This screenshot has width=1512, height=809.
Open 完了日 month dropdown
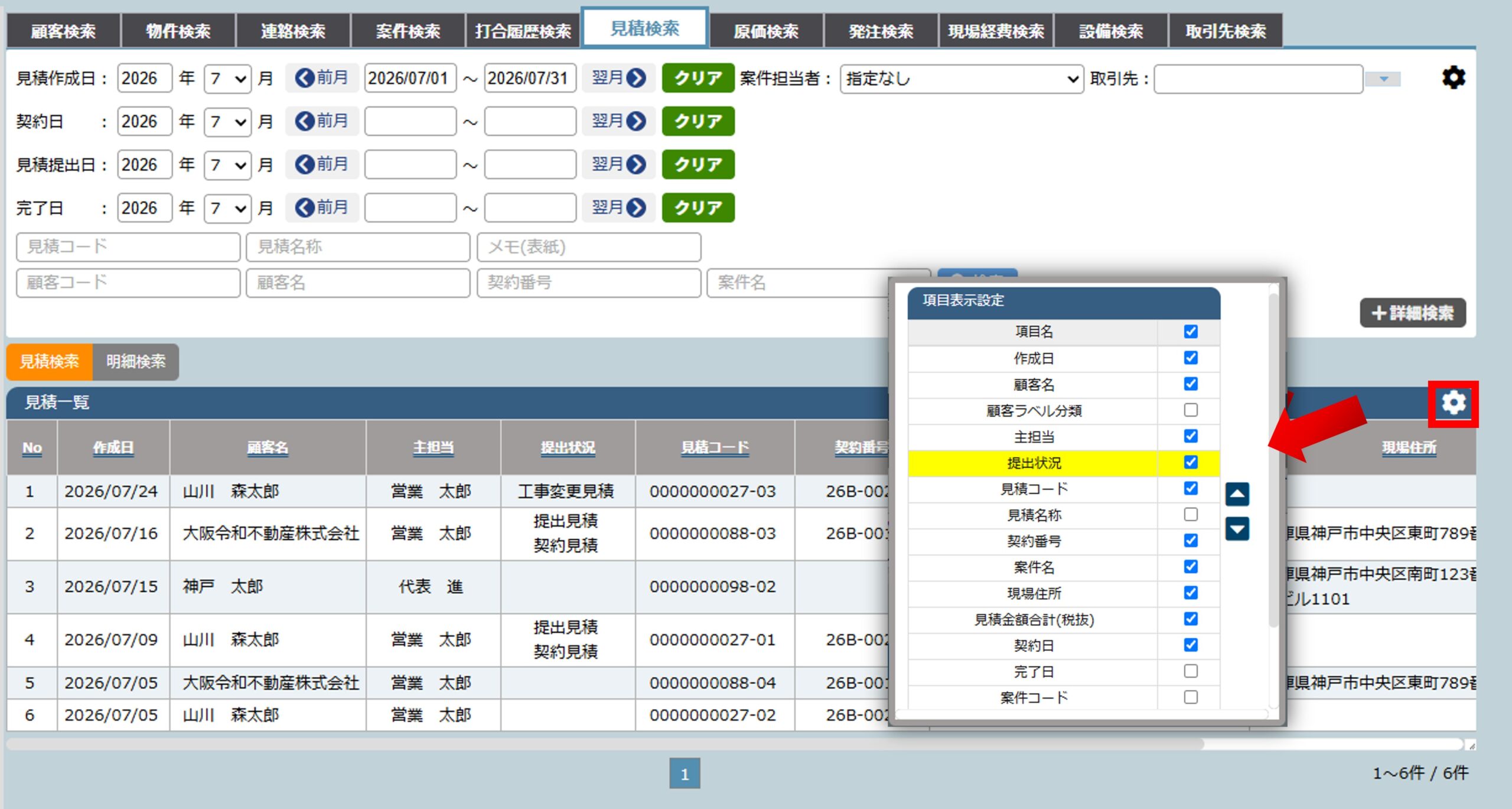(x=227, y=208)
